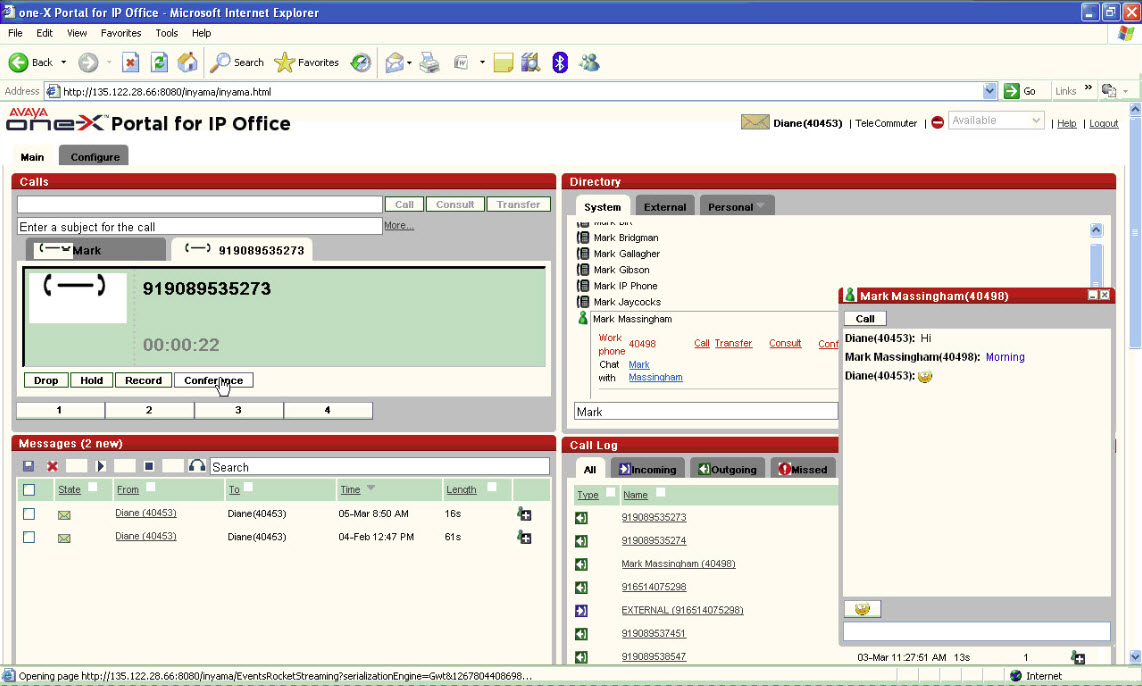This screenshot has height=686, width=1142.
Task: Click the Do Not Disturb red icon
Action: [x=937, y=123]
